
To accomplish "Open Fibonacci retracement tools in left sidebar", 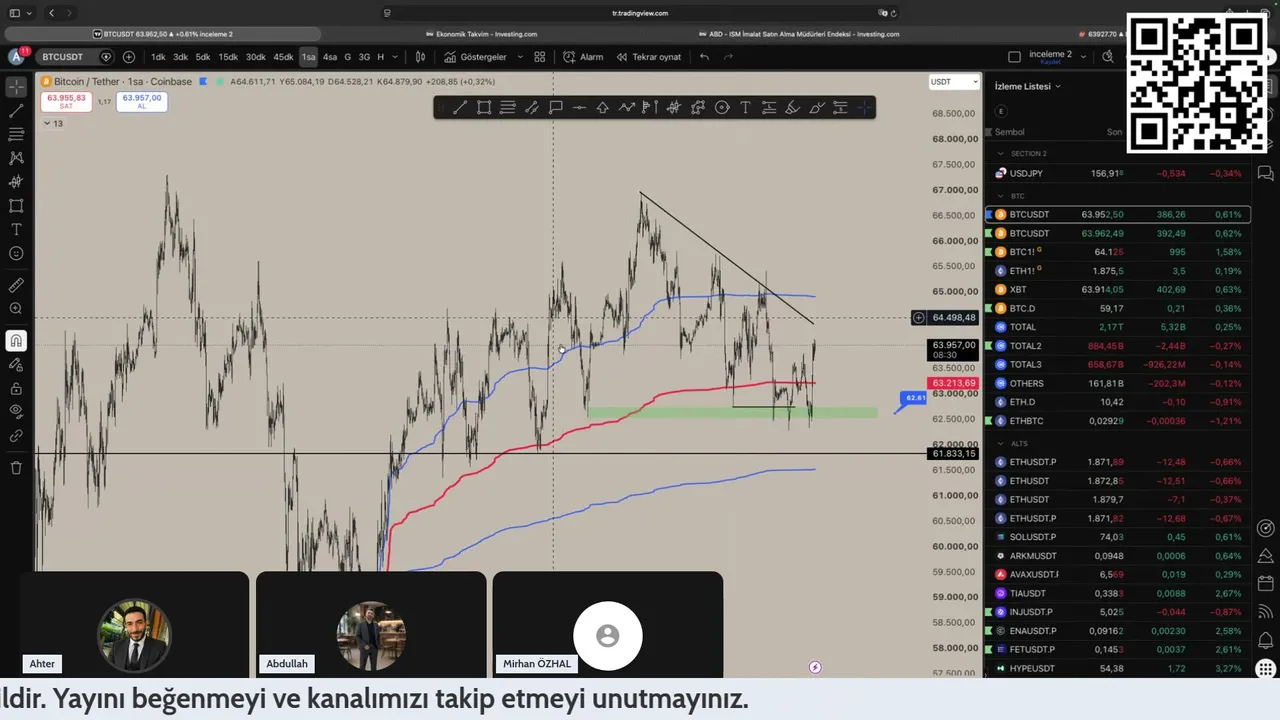I will point(16,134).
